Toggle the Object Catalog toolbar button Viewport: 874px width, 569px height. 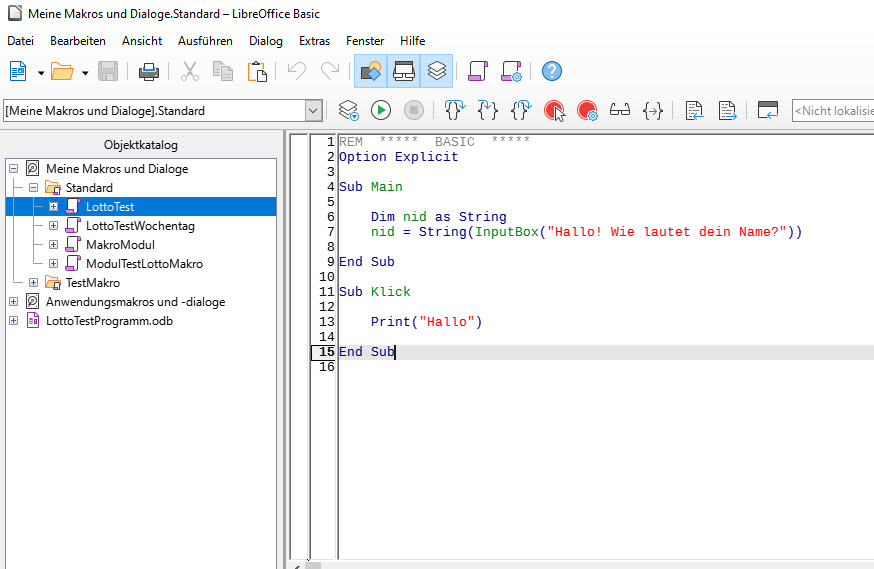371,71
